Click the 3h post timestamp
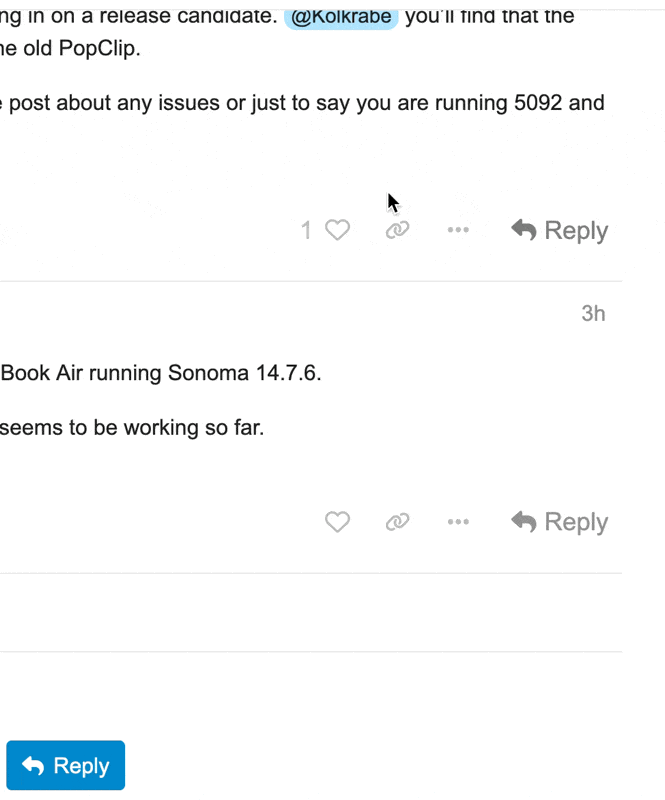This screenshot has width=665, height=800. [x=593, y=314]
